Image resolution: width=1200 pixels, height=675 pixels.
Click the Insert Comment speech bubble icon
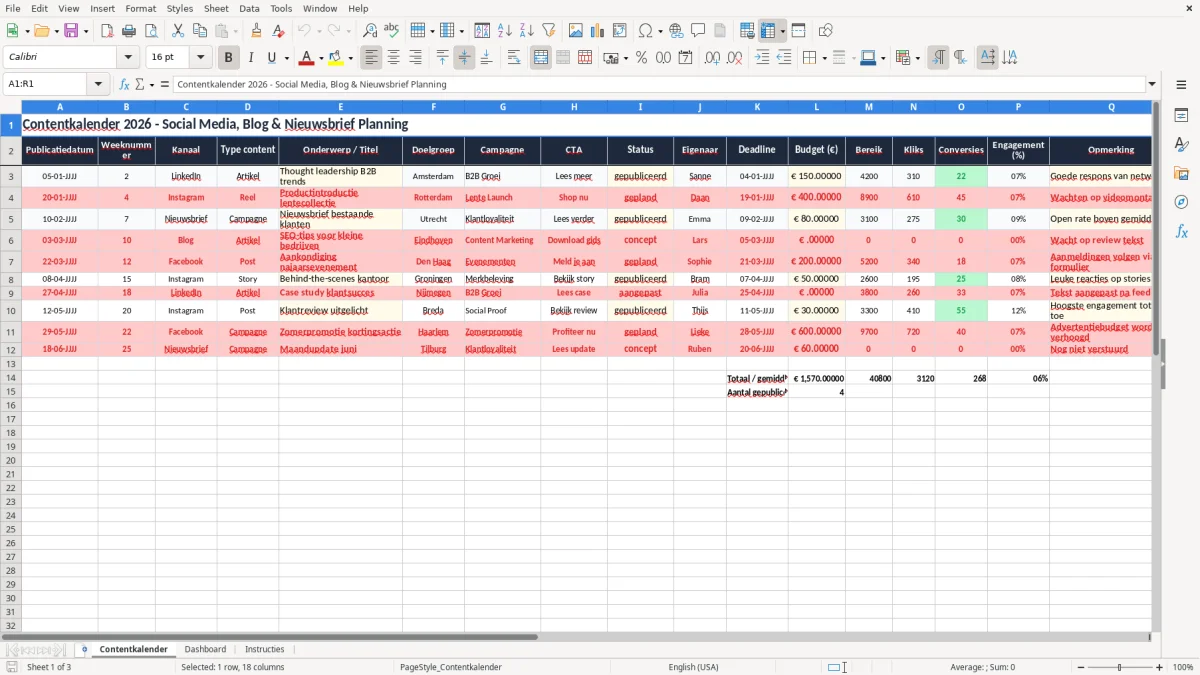tap(698, 31)
